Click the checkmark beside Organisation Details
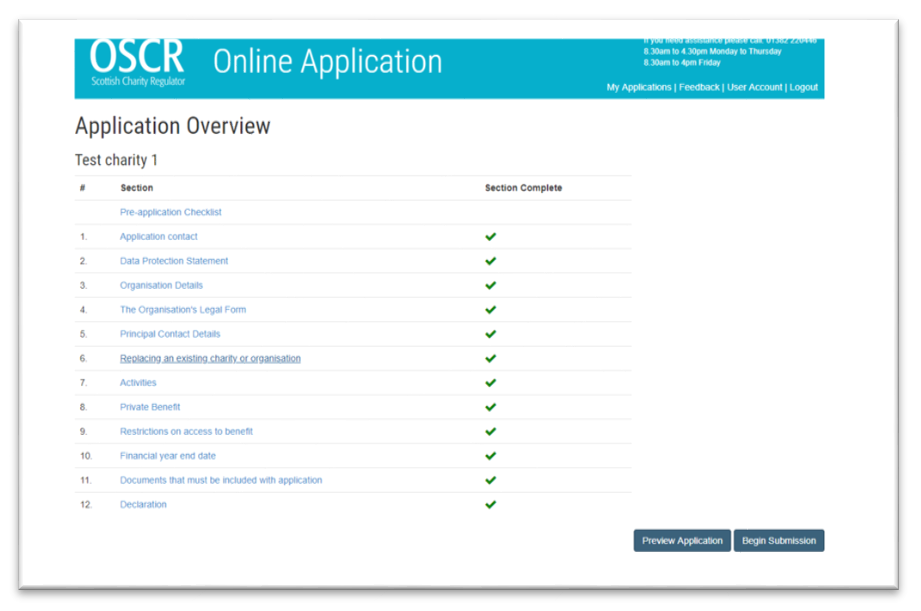The height and width of the screenshot is (611, 921). point(490,285)
